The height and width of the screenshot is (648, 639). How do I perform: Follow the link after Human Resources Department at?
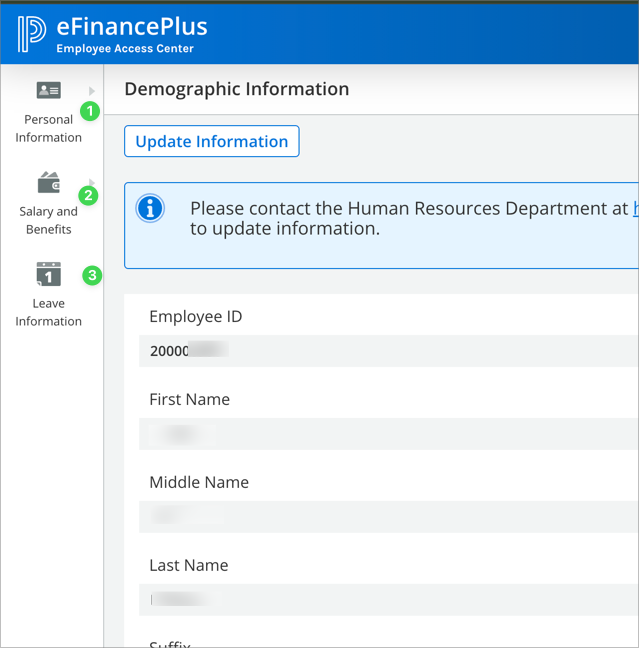coord(635,208)
